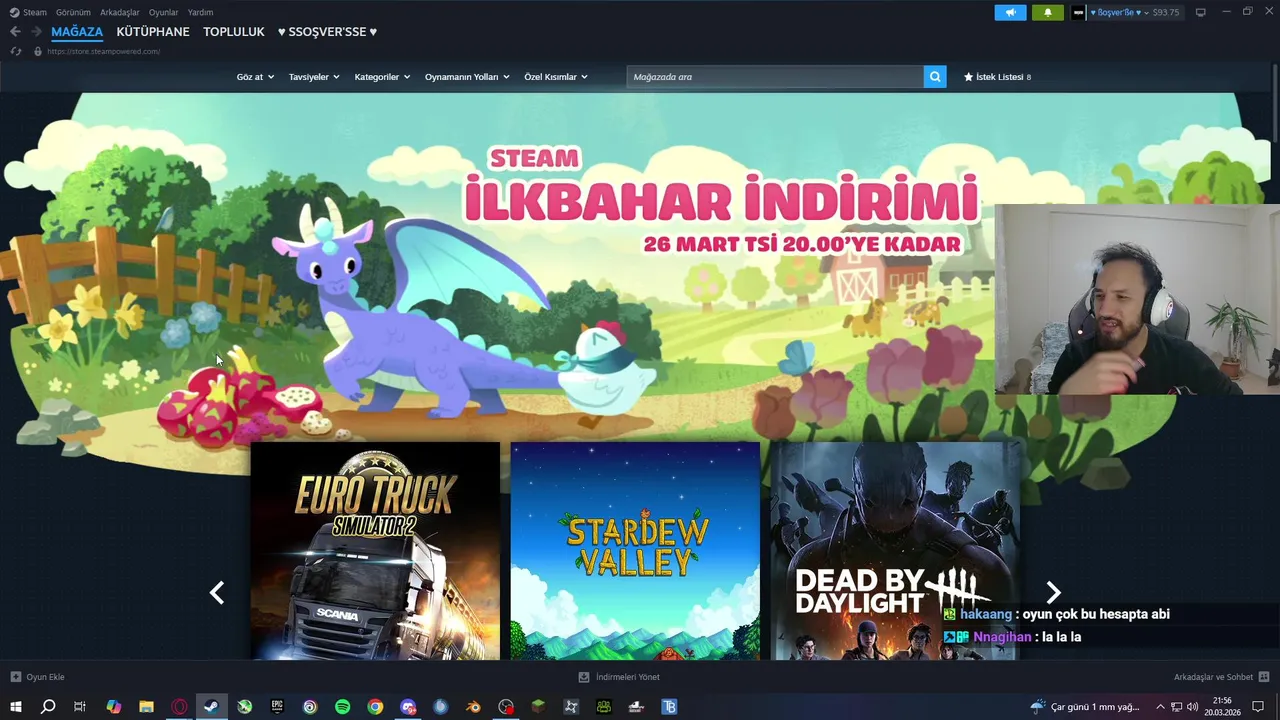This screenshot has height=720, width=1280.
Task: Click the blue announcements megaphone button
Action: pyautogui.click(x=1010, y=12)
